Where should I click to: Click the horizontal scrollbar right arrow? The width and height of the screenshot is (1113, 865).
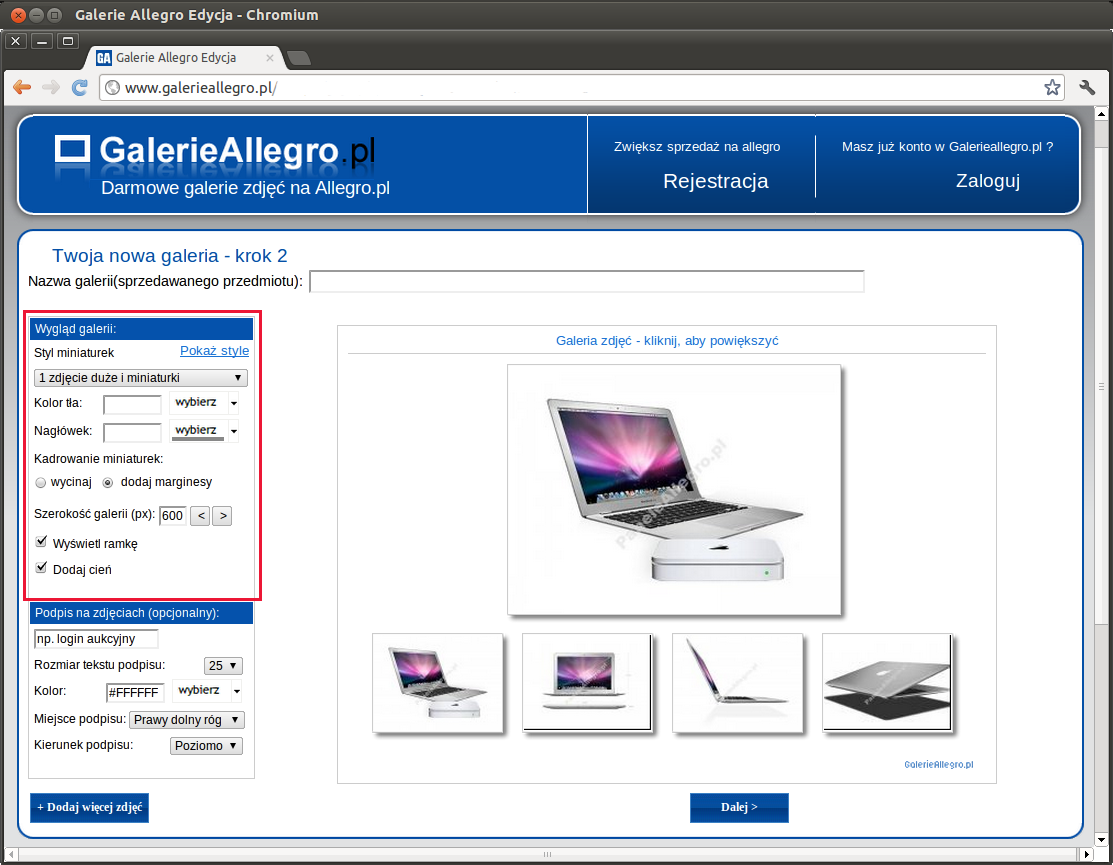pyautogui.click(x=1085, y=855)
